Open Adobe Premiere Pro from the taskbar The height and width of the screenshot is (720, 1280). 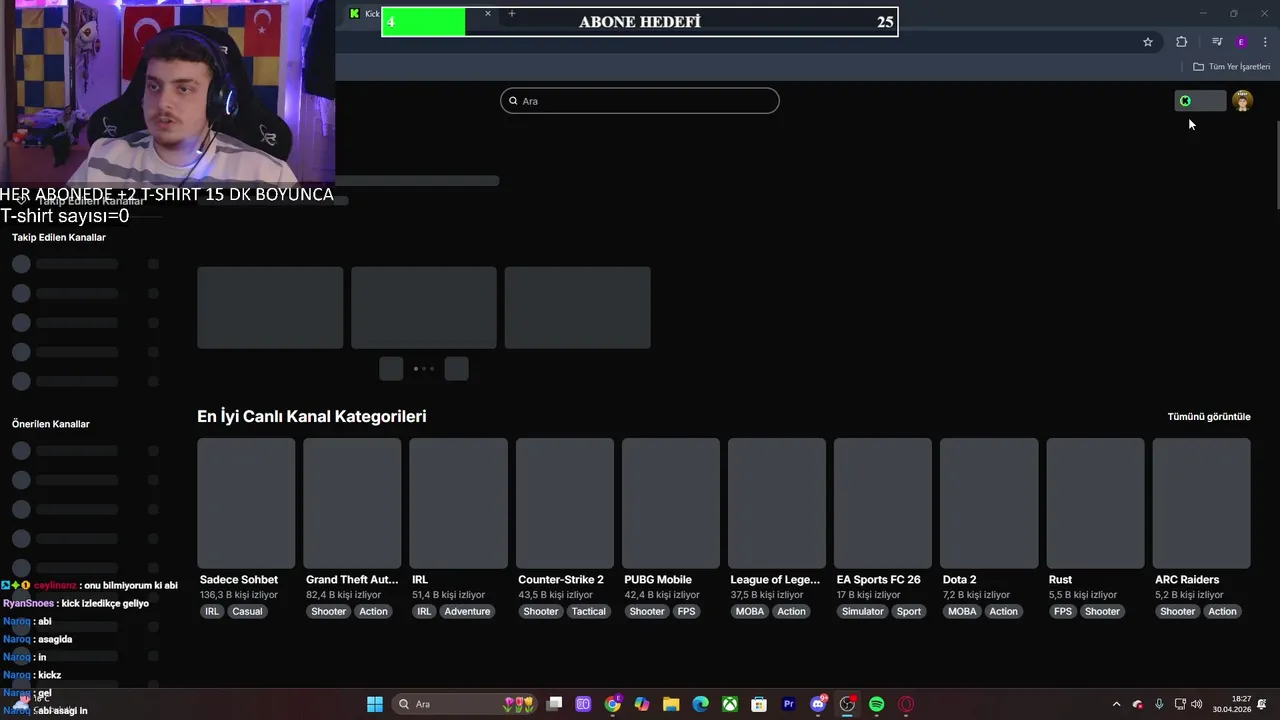click(789, 705)
